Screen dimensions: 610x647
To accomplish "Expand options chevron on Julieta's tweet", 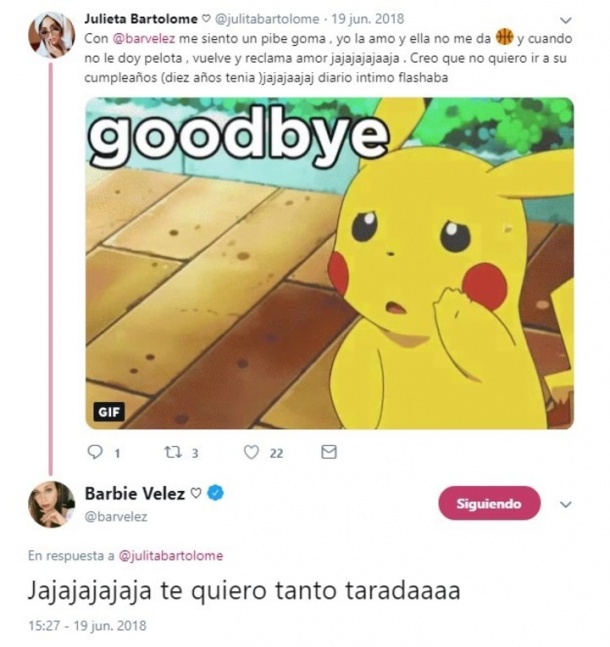I will click(x=566, y=20).
